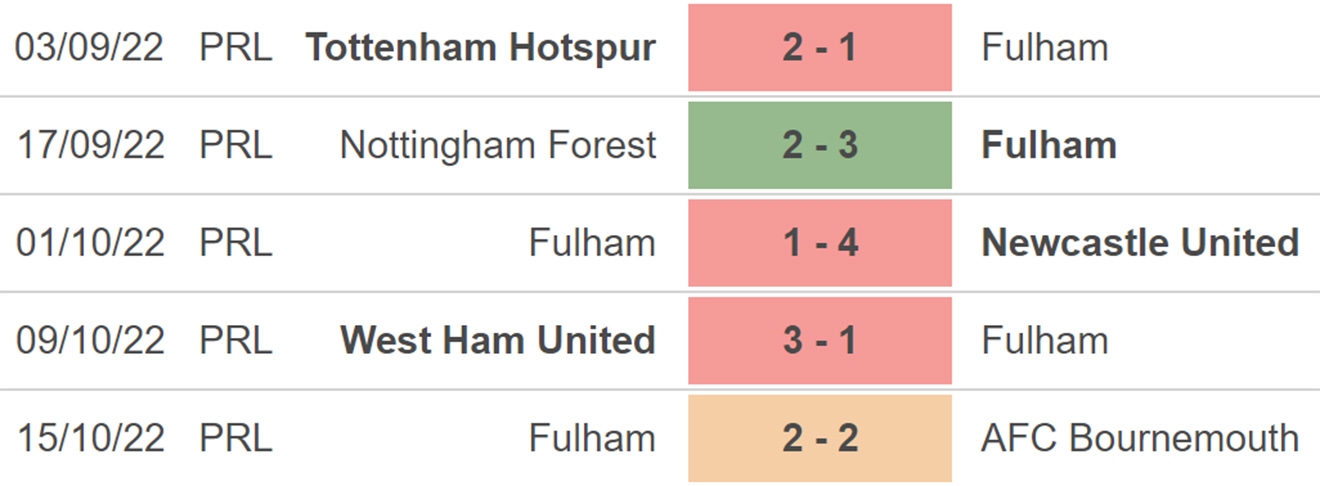
Task: Open the orange 2 - 2 draw score box
Action: [x=820, y=438]
